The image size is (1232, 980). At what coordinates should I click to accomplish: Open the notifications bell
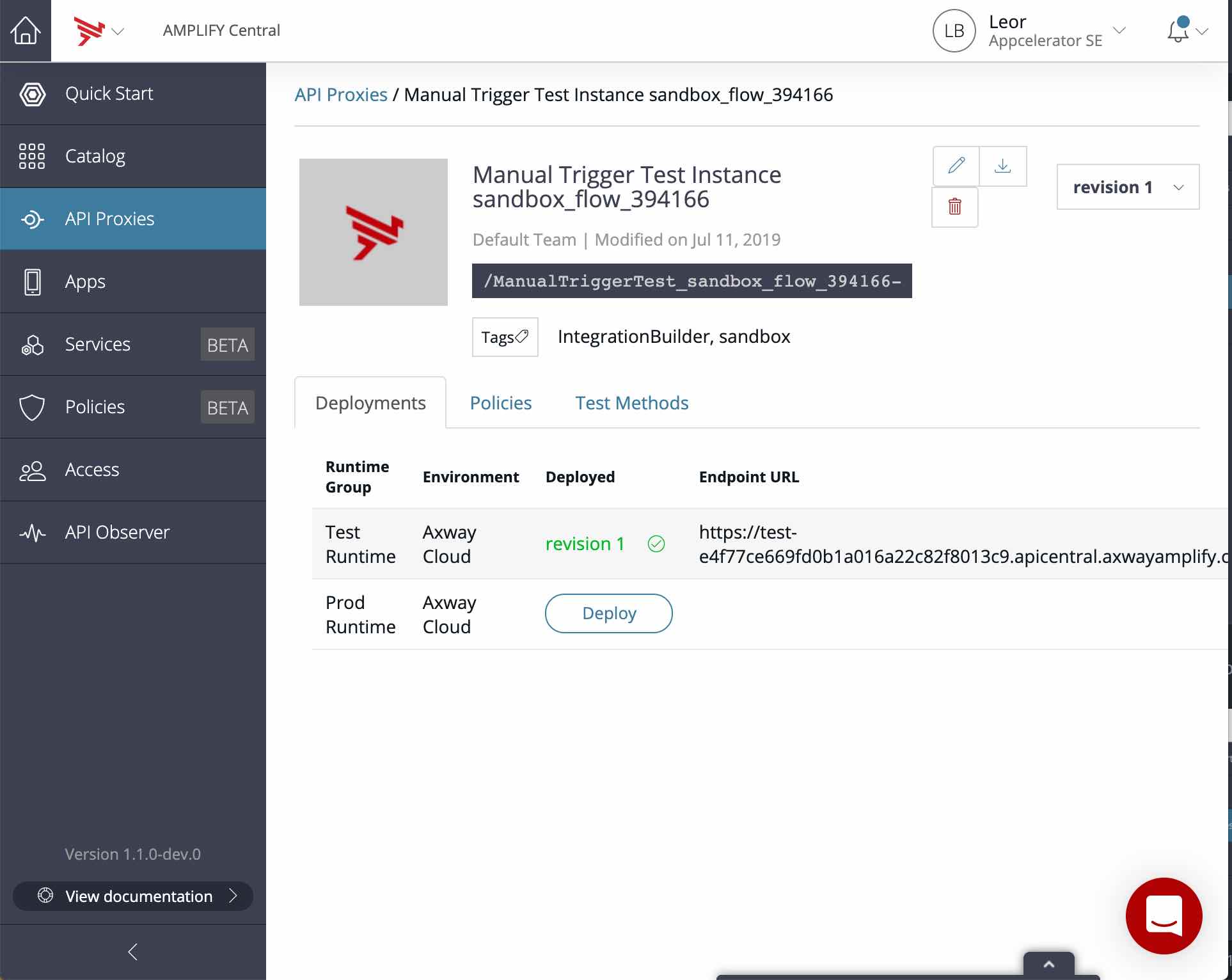1178,30
